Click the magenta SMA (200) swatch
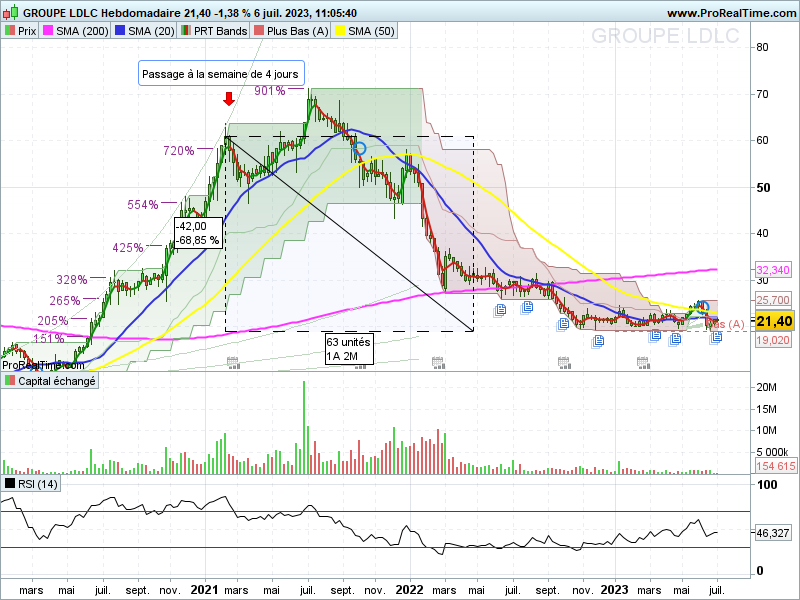 coord(48,31)
